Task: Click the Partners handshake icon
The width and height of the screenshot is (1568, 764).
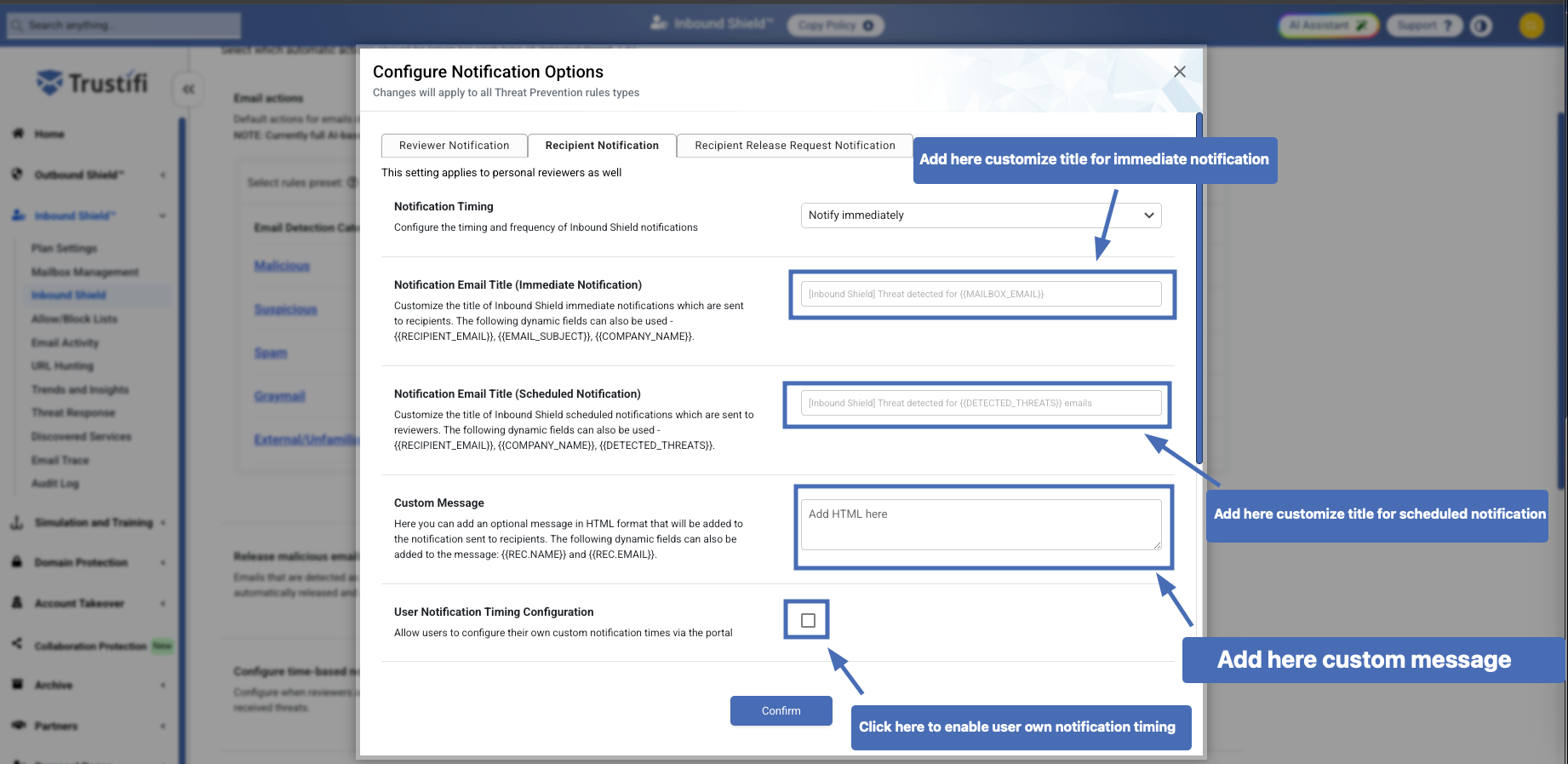Action: (x=18, y=726)
